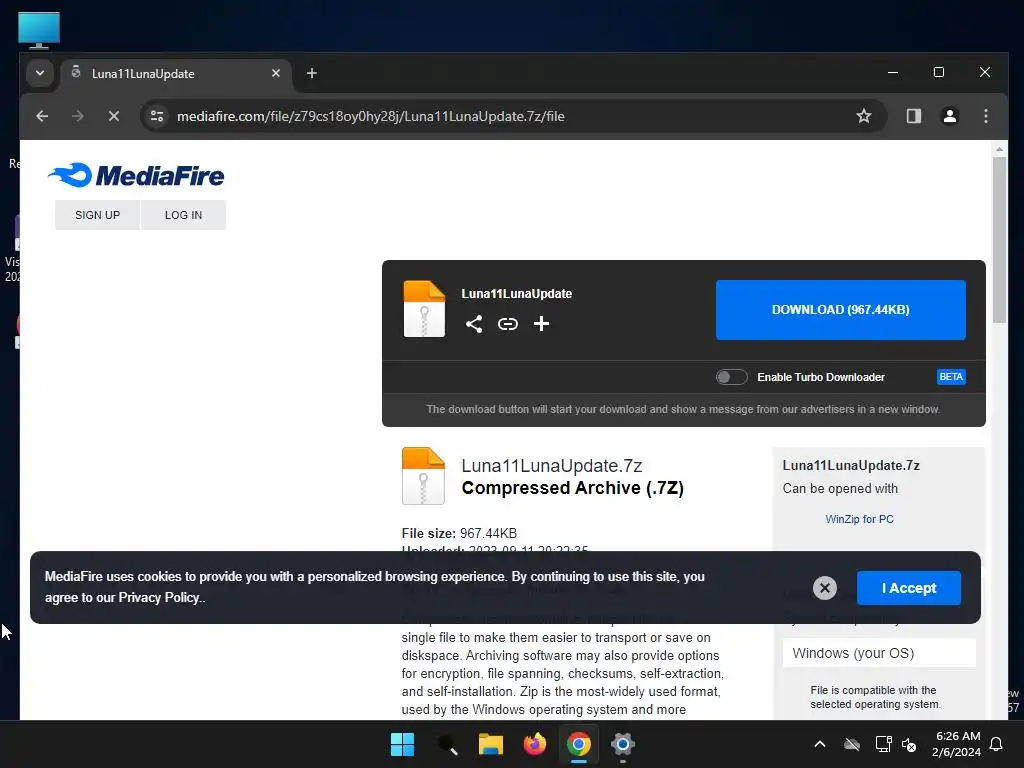This screenshot has width=1024, height=768.
Task: Open taskbar Search icon
Action: pyautogui.click(x=447, y=744)
